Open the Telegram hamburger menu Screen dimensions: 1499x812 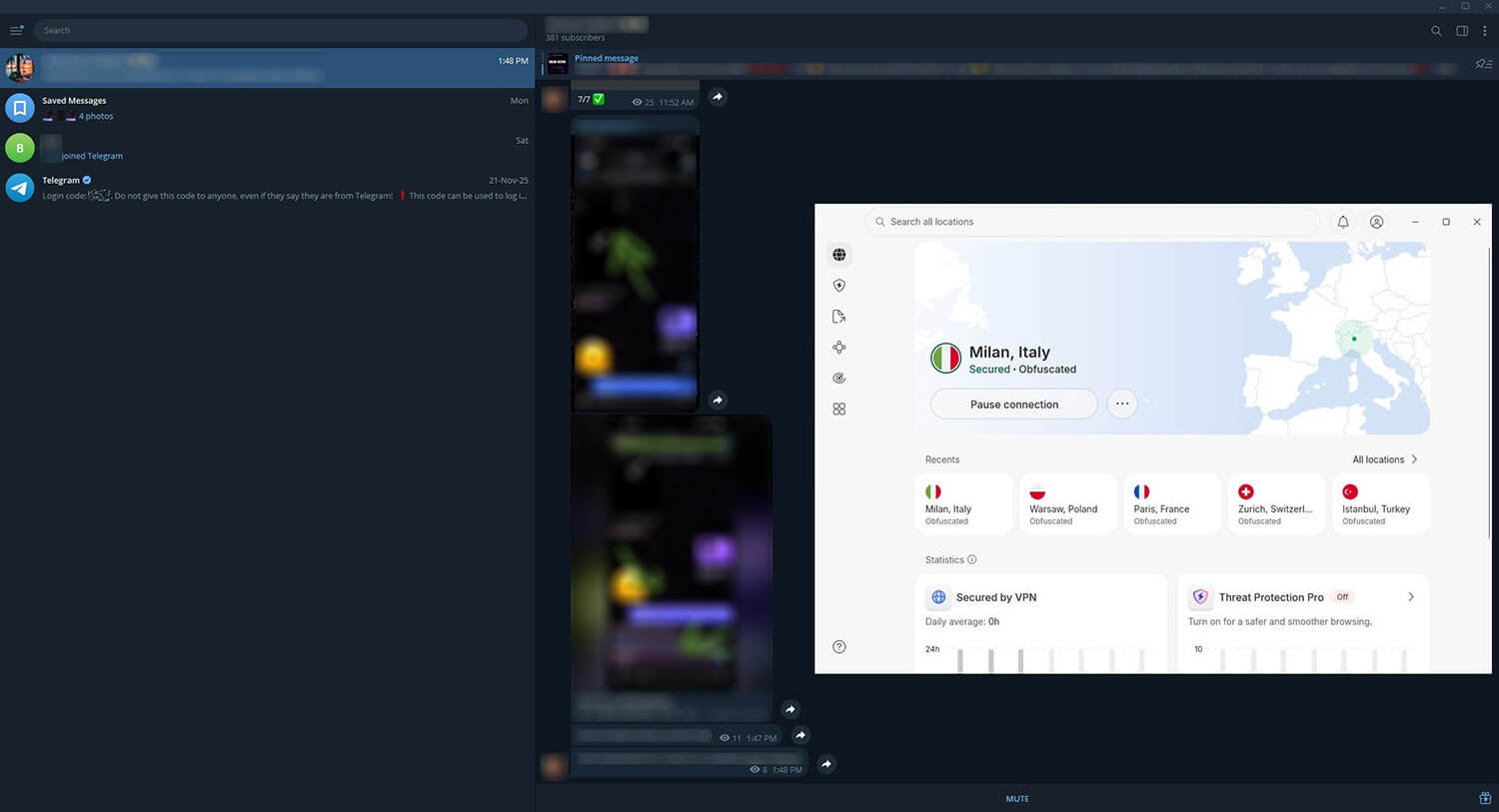(16, 30)
